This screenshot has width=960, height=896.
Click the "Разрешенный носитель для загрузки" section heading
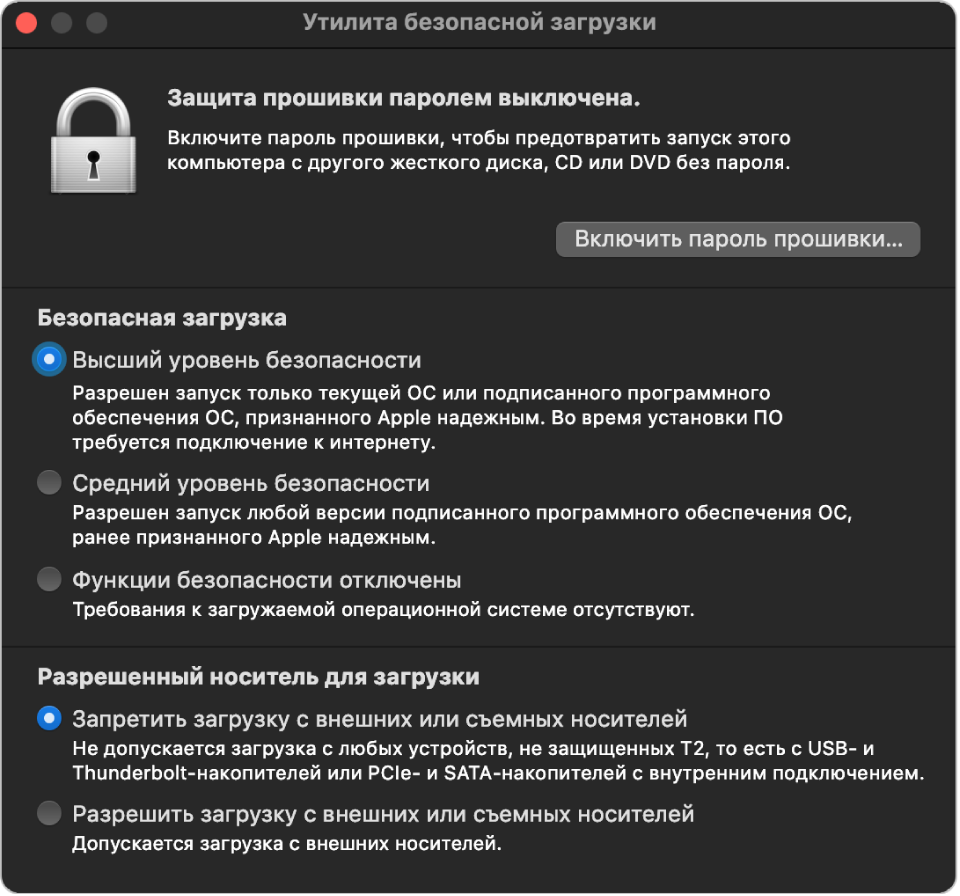click(x=258, y=677)
